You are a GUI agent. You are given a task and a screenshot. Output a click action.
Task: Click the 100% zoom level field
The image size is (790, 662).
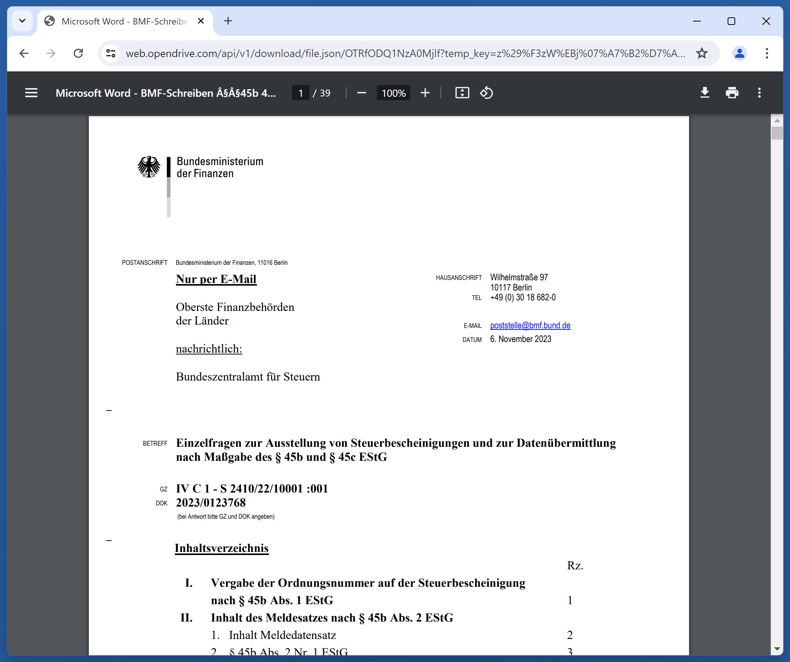393,93
